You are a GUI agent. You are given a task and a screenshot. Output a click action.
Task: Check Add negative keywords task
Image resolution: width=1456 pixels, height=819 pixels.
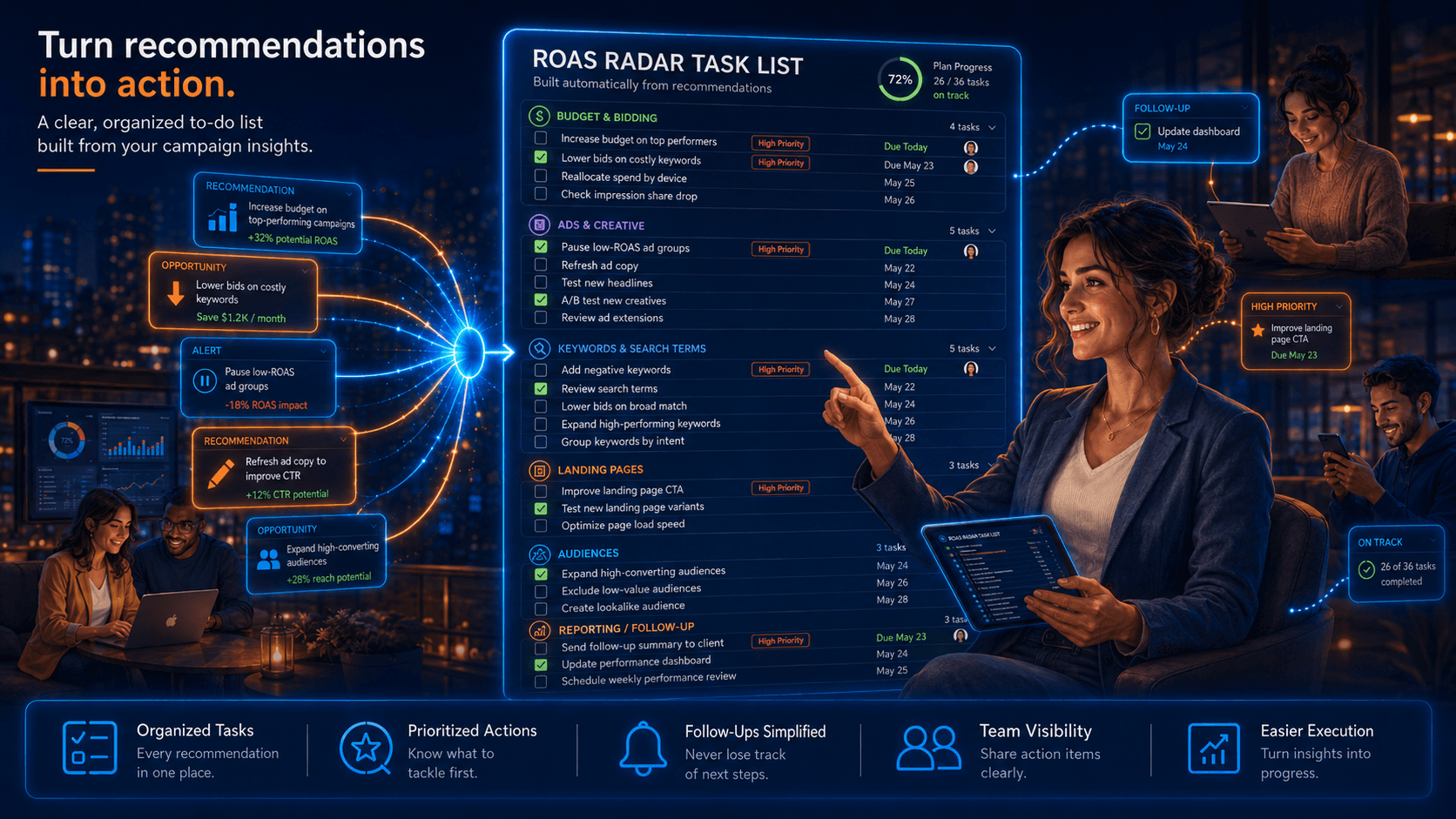tap(541, 370)
